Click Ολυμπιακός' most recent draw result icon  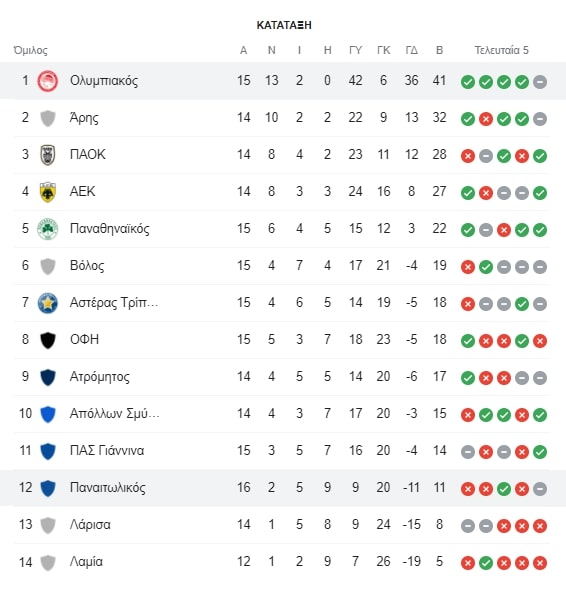pos(540,82)
